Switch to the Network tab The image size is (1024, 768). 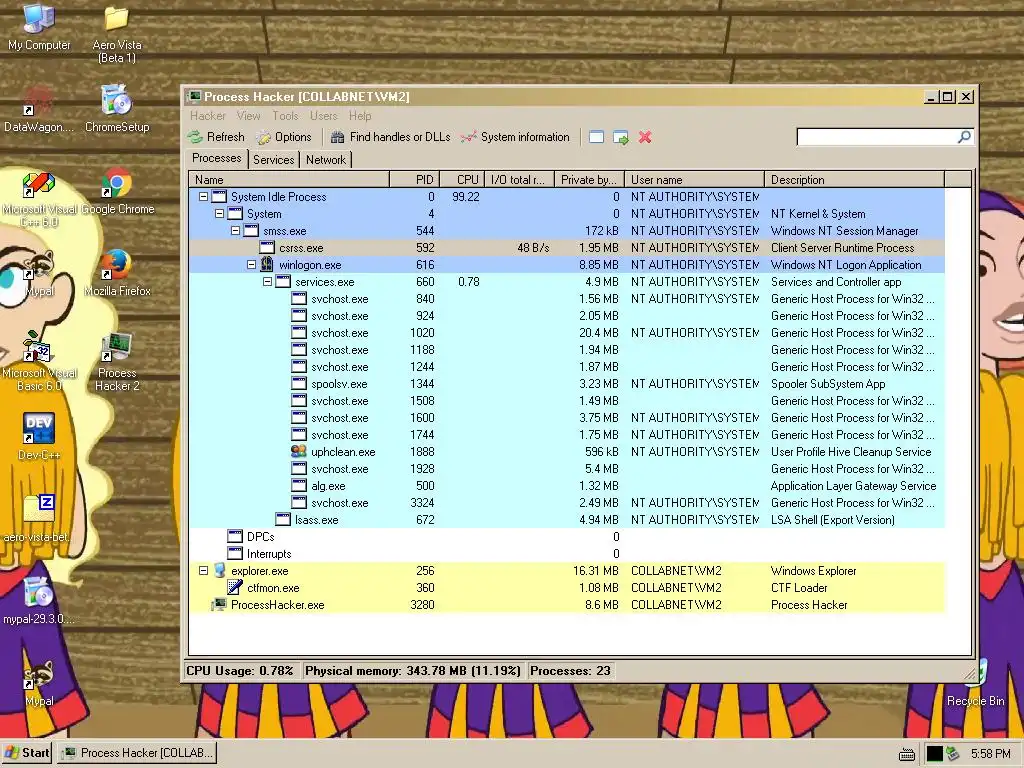pos(326,160)
